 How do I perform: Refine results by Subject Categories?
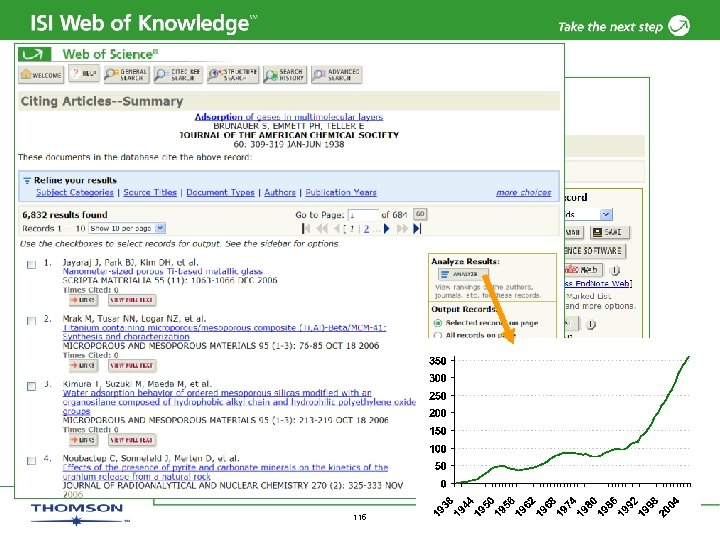(x=74, y=192)
